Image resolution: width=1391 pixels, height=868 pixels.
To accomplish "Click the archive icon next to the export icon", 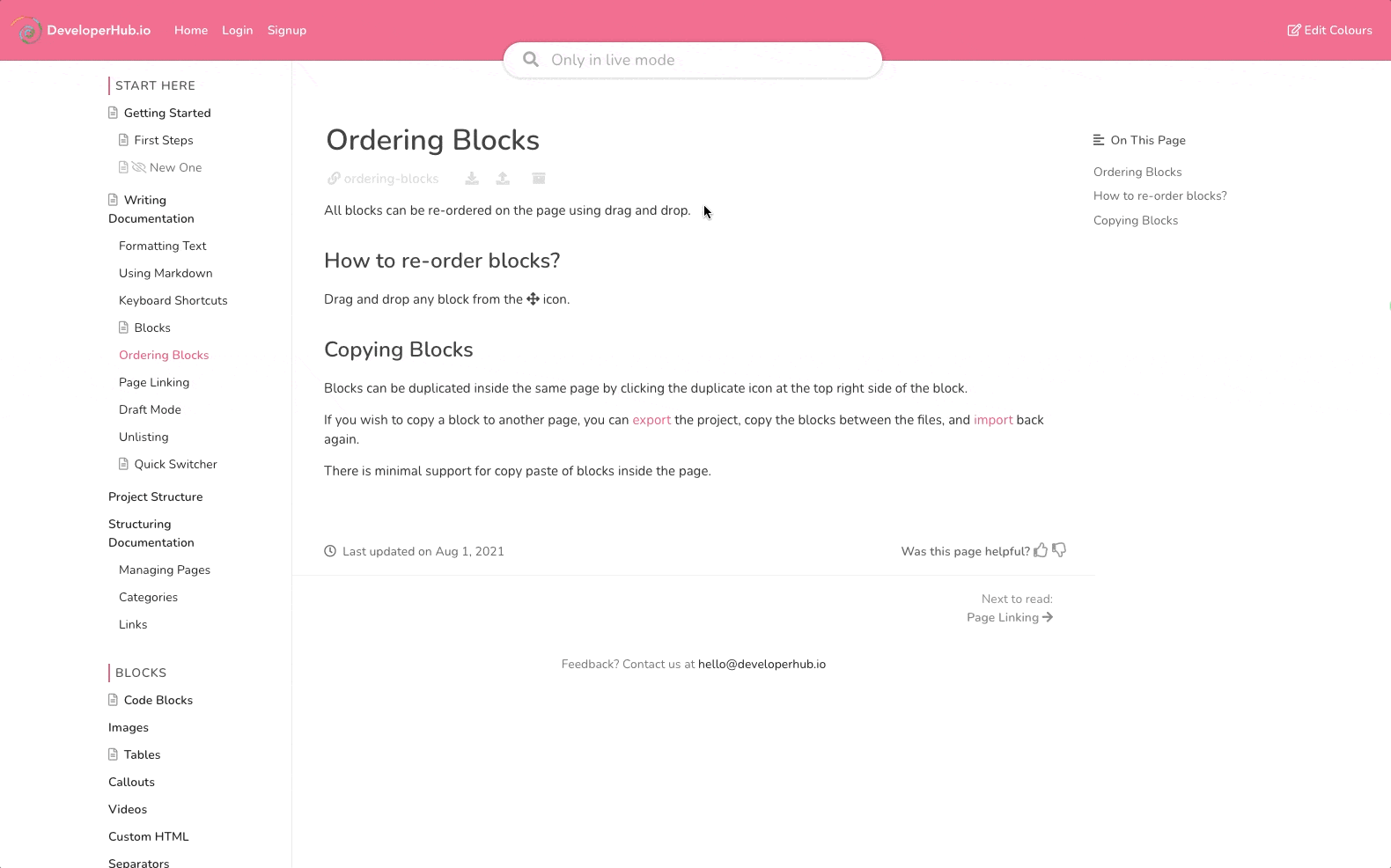I will click(539, 178).
